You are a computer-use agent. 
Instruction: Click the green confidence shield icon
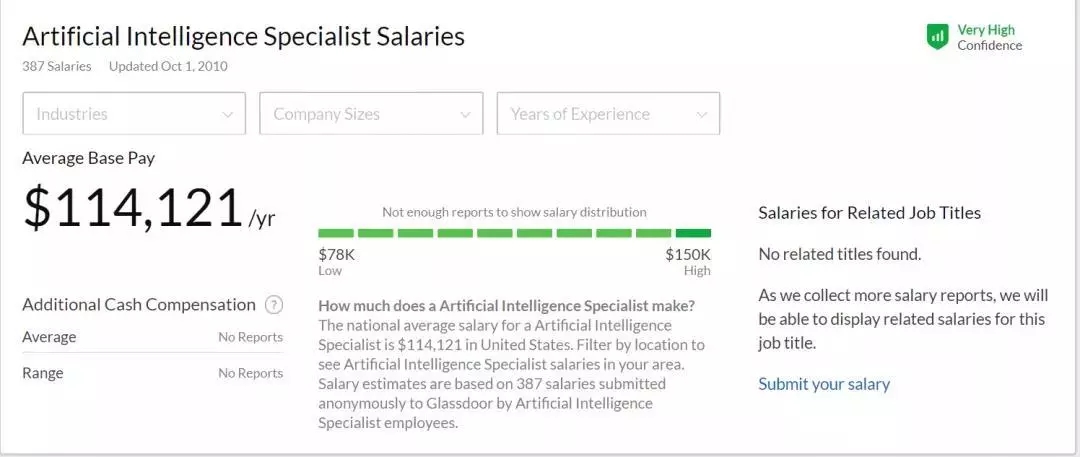937,37
